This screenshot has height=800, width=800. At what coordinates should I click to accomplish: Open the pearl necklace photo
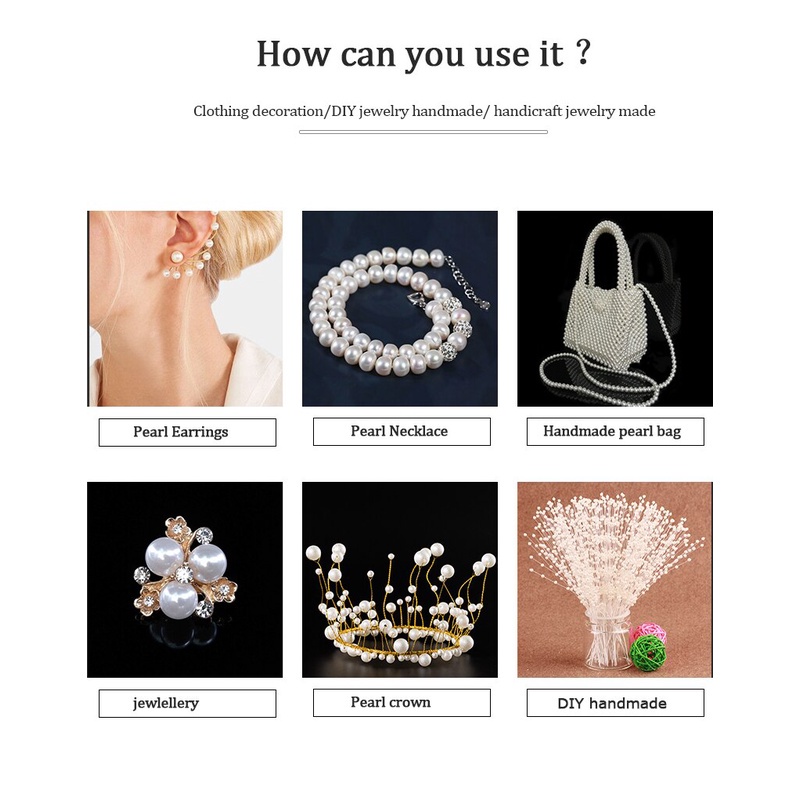399,309
